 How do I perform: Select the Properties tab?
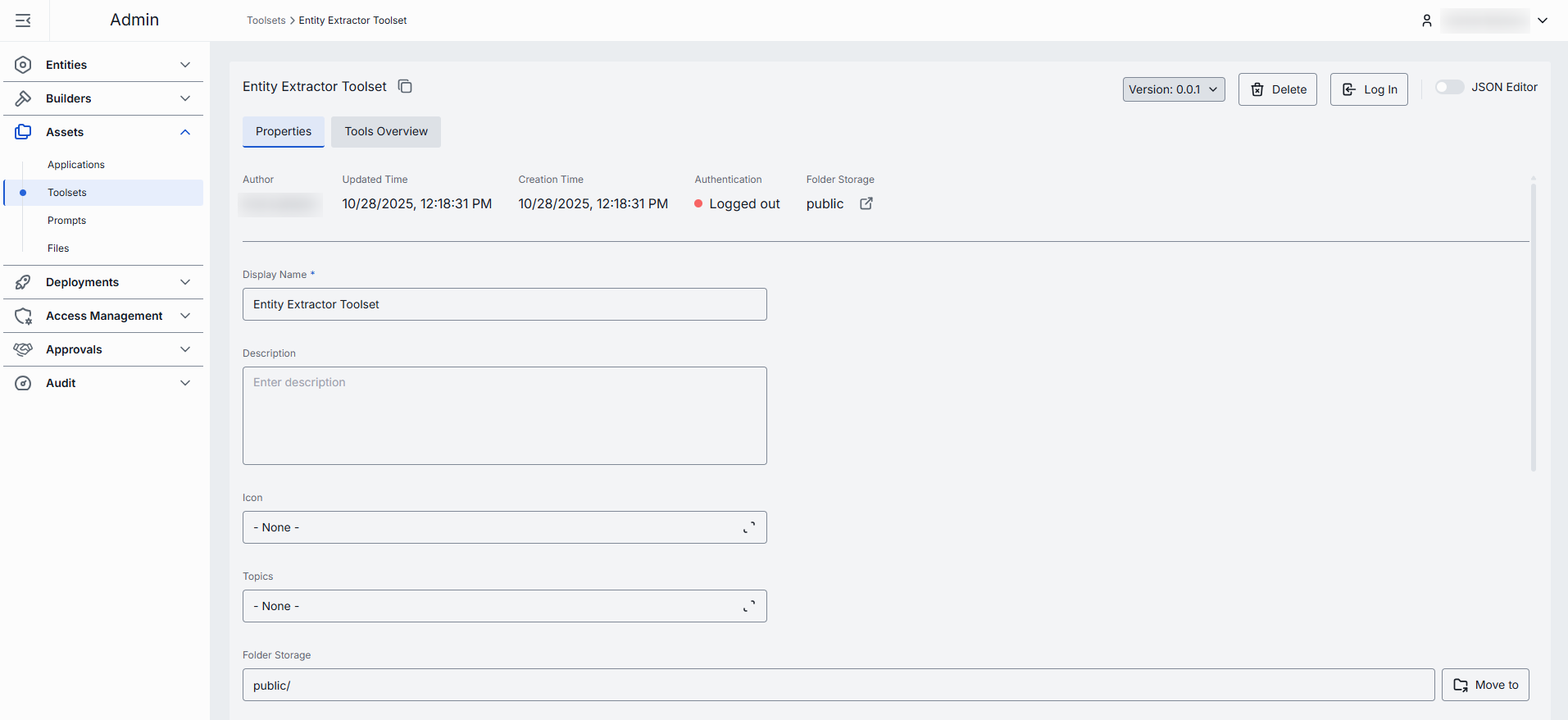click(x=283, y=131)
